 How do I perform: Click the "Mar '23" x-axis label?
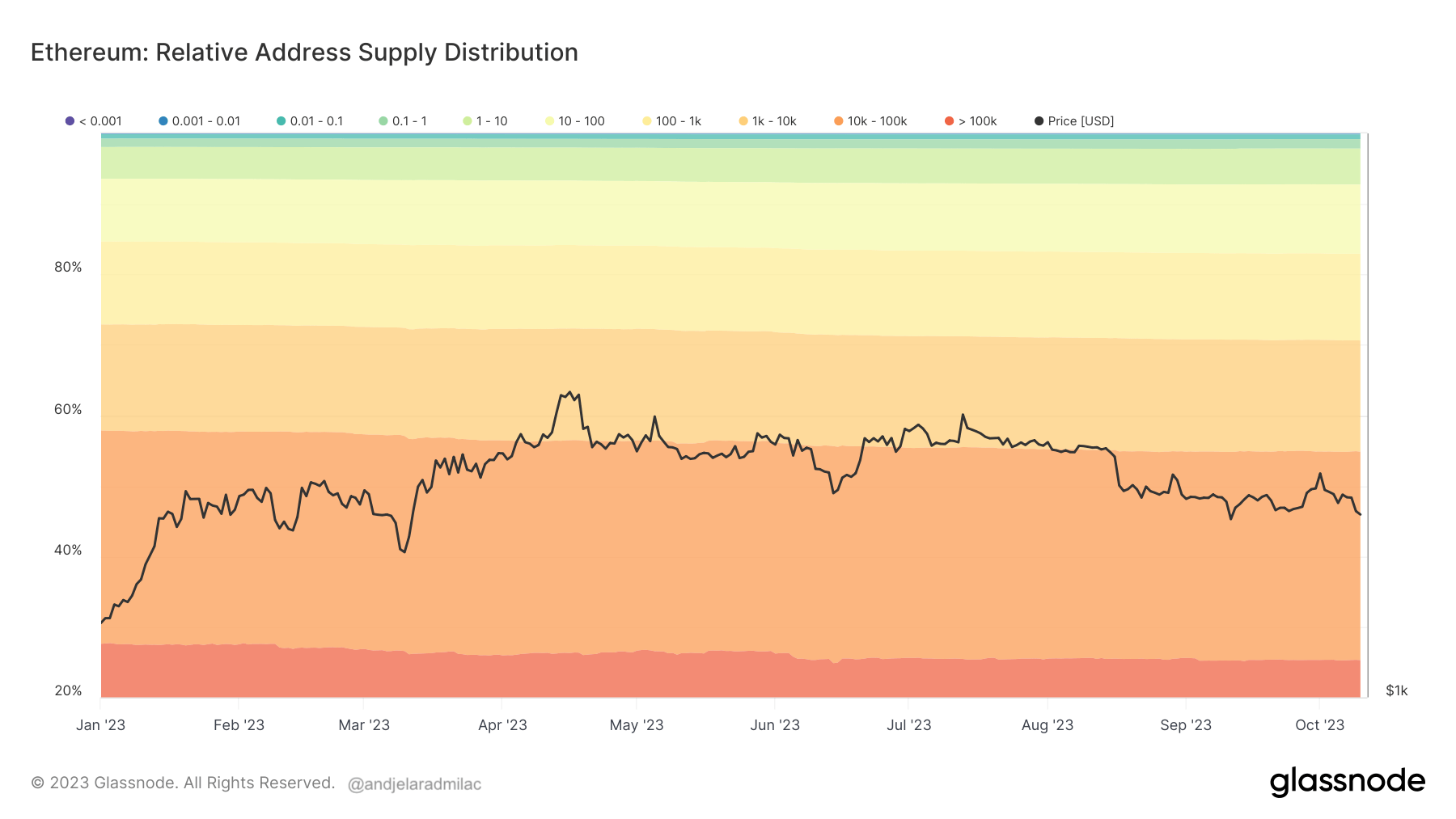click(364, 725)
